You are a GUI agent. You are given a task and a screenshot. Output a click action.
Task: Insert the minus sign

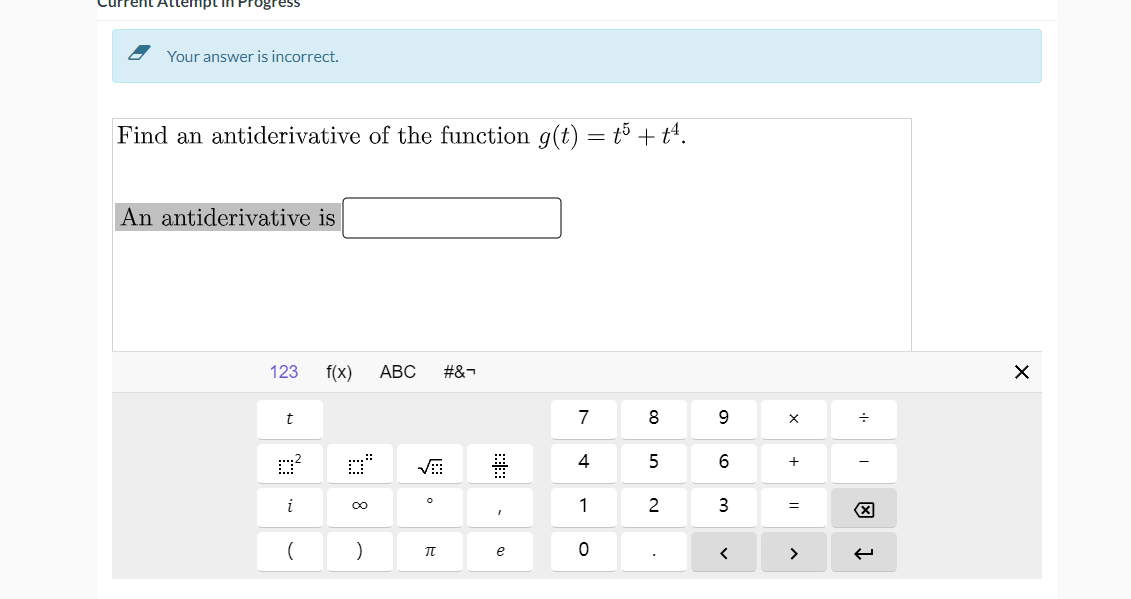(863, 463)
